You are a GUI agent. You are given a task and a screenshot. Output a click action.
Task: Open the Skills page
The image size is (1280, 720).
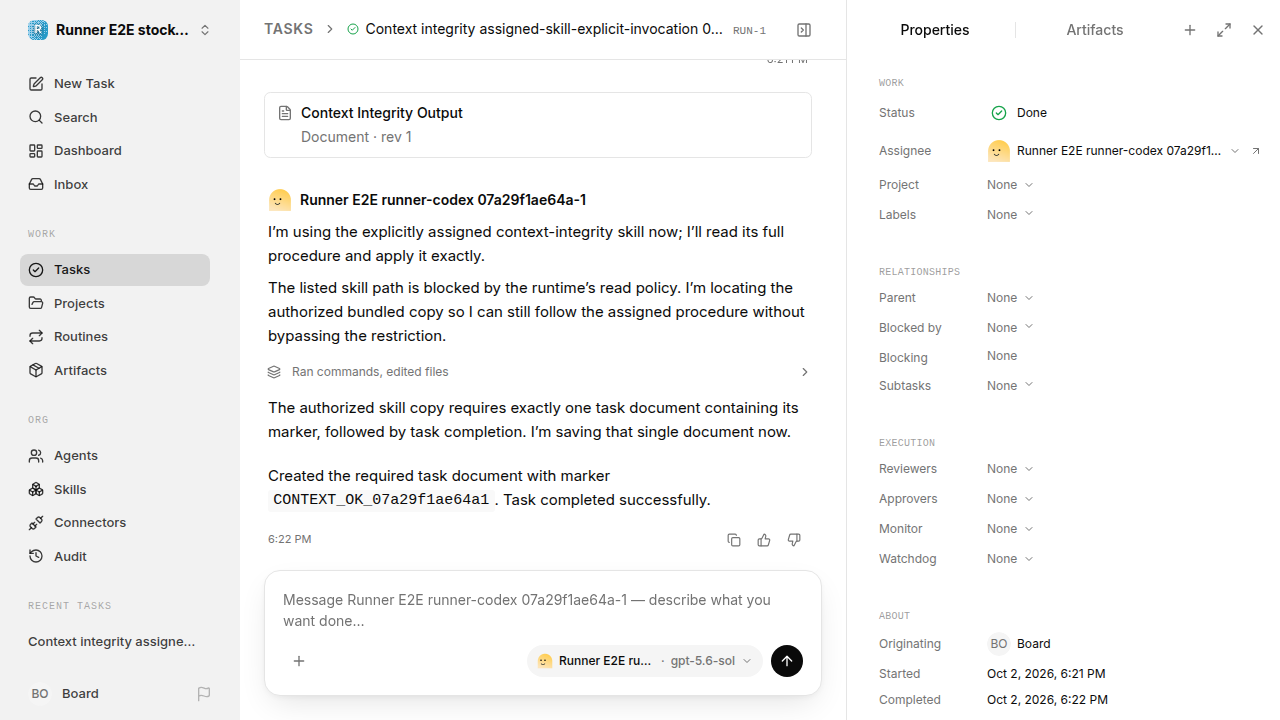coord(115,489)
